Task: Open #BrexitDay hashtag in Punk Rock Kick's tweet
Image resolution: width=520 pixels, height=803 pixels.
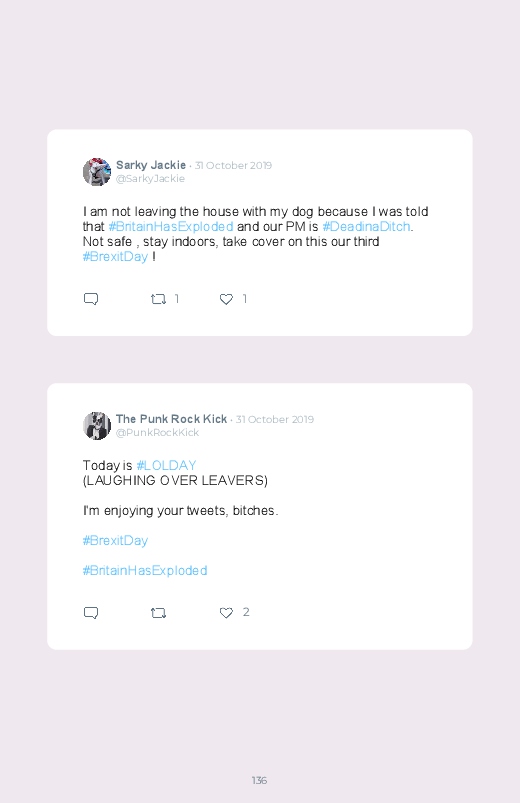Action: coord(115,541)
